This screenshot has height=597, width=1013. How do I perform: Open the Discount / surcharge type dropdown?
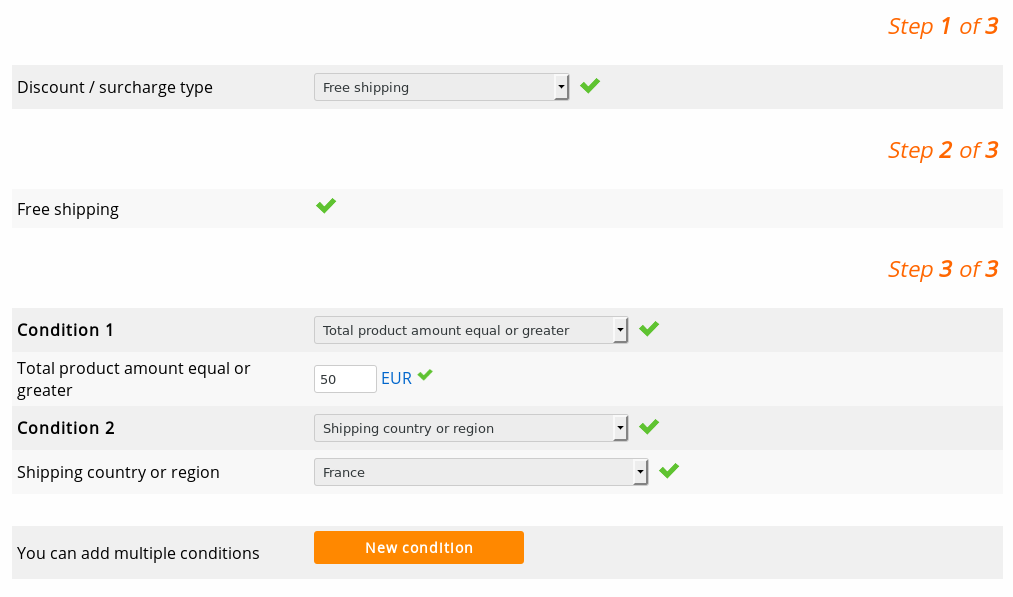click(441, 87)
